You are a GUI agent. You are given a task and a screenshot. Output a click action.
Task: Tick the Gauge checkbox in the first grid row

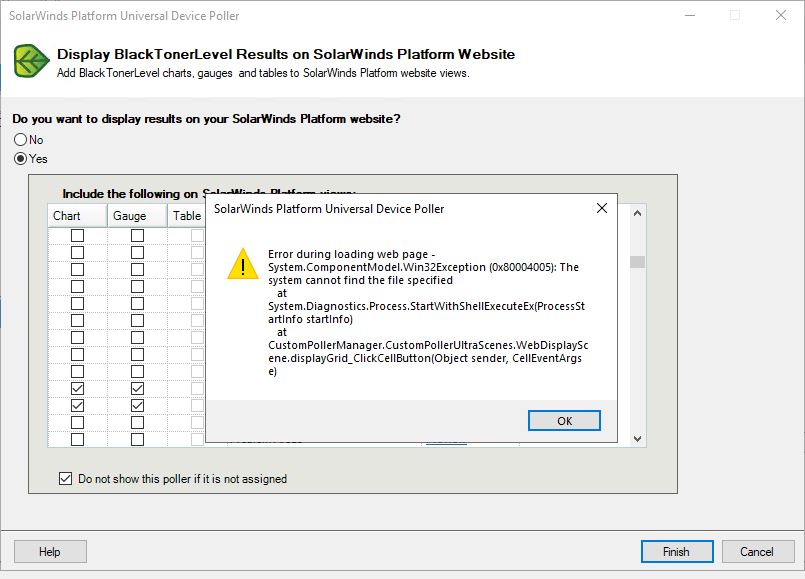click(137, 235)
